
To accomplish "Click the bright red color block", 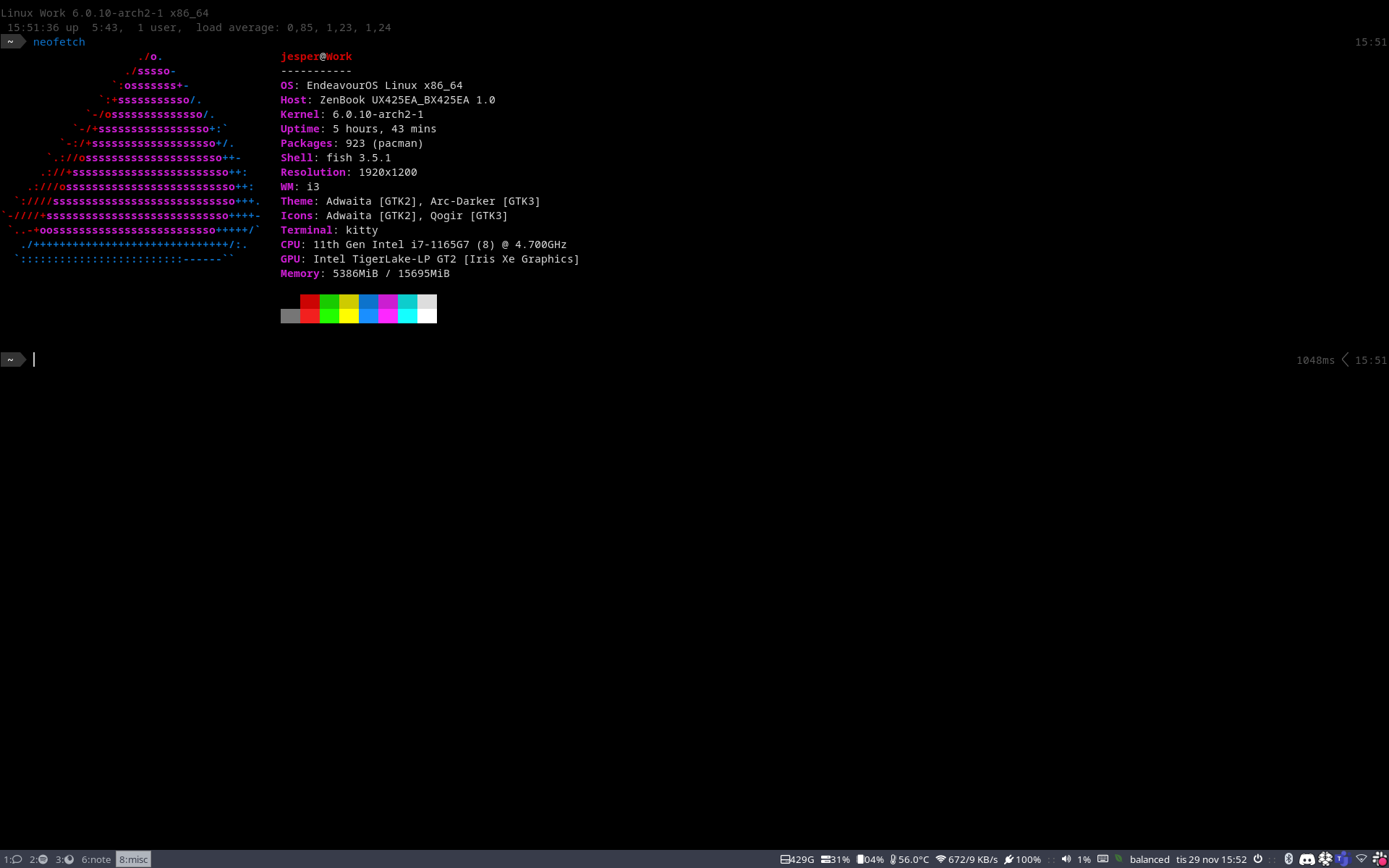I will pos(310,316).
